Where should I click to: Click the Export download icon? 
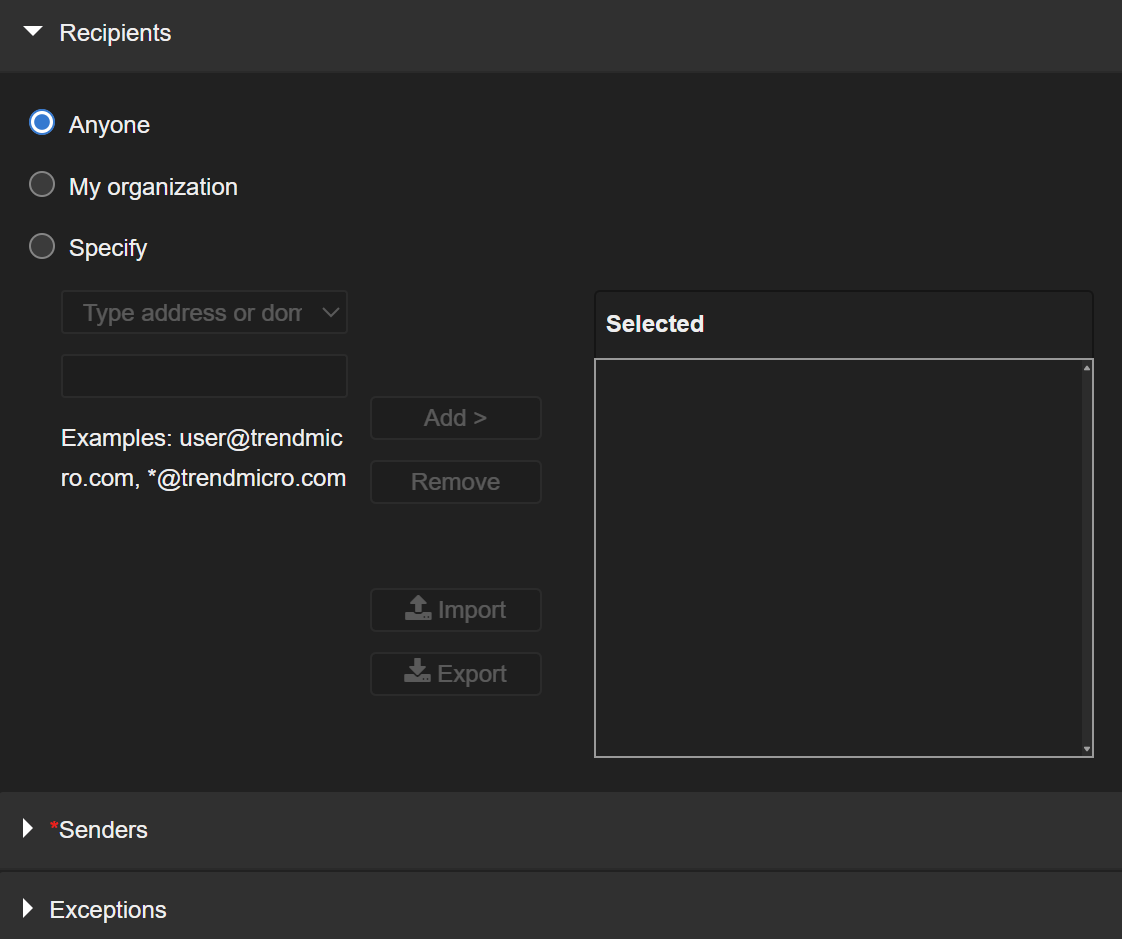418,673
